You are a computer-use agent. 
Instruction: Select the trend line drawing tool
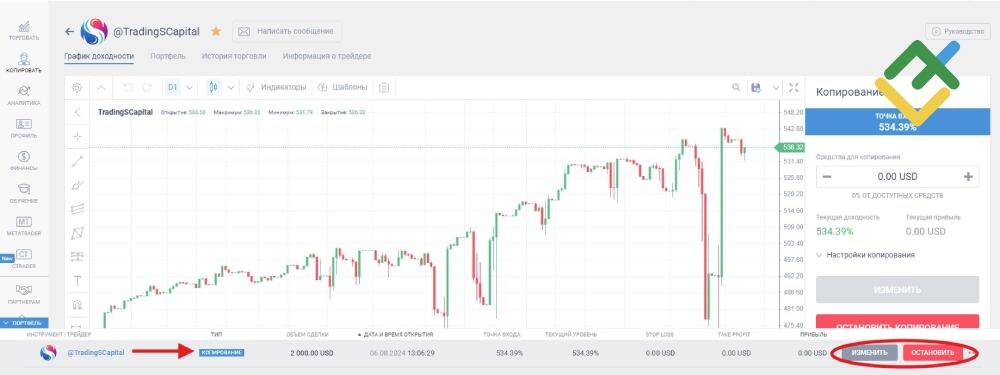point(77,161)
